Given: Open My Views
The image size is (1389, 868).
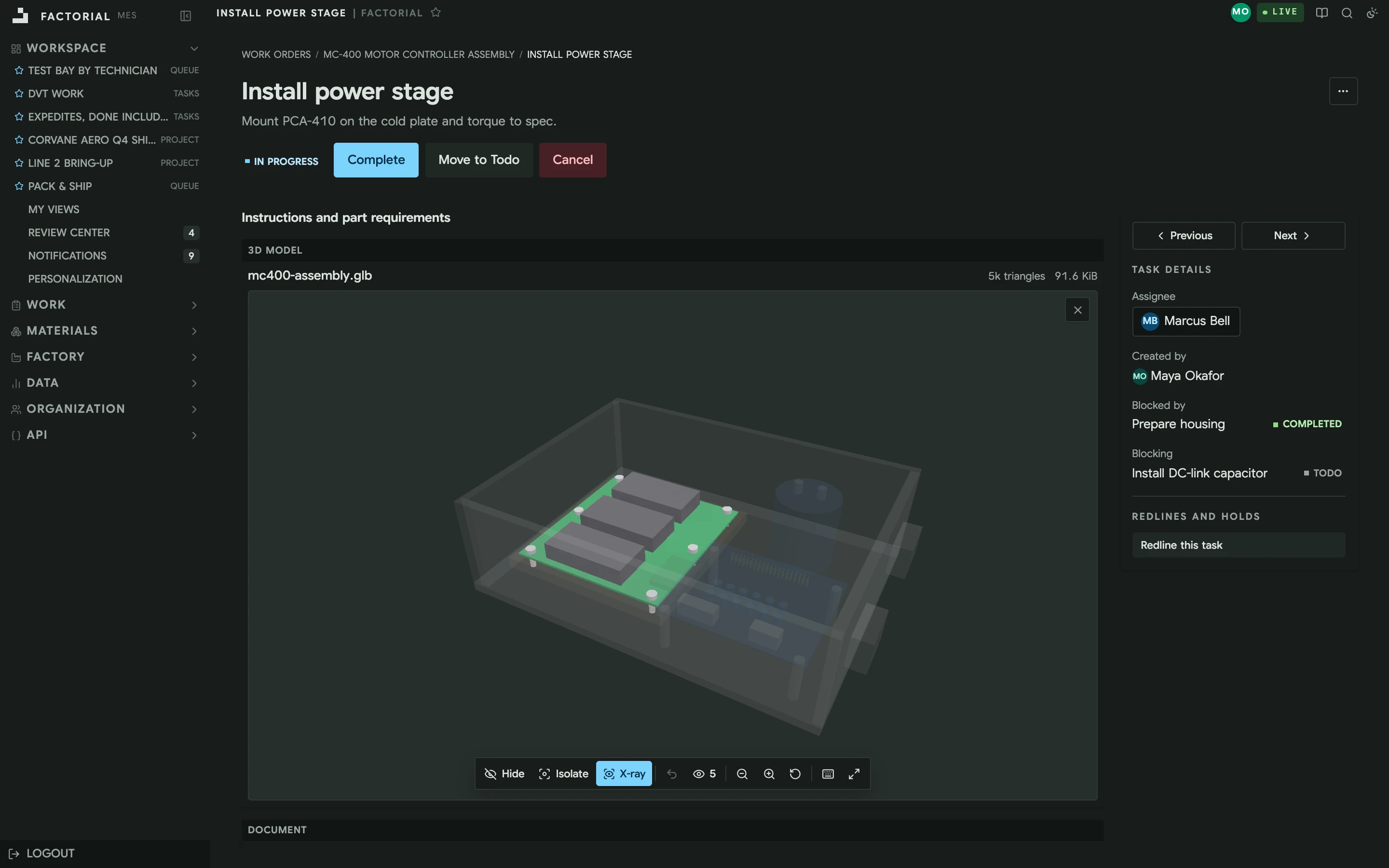Looking at the screenshot, I should point(54,210).
